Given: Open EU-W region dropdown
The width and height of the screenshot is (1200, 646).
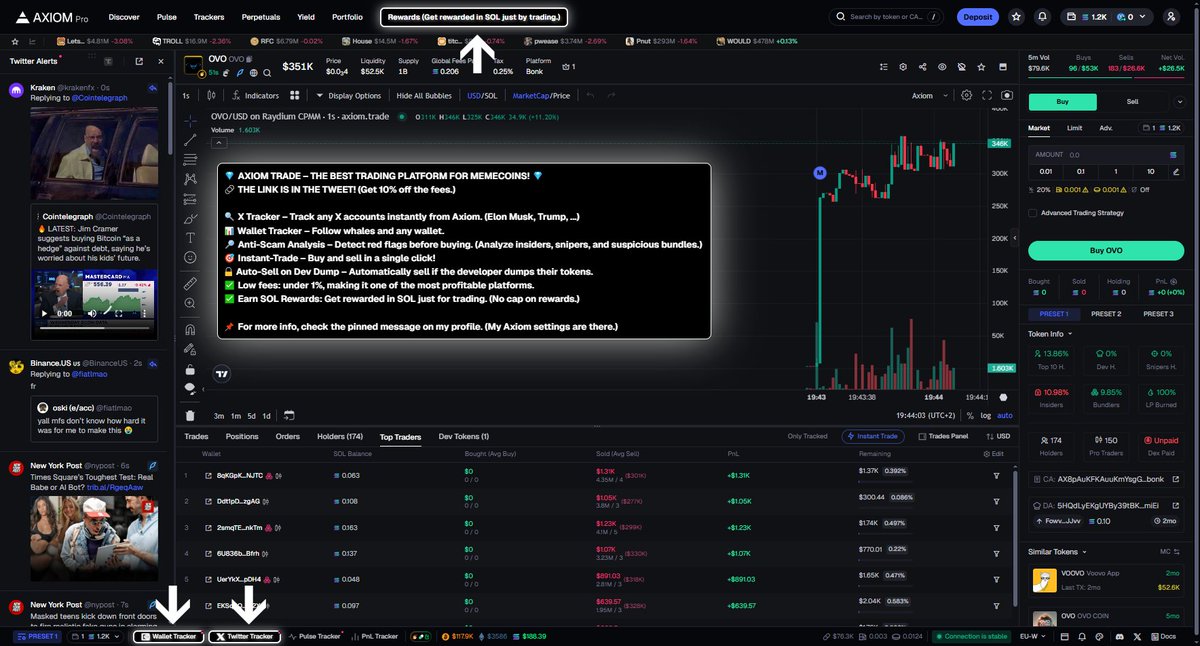Looking at the screenshot, I should pyautogui.click(x=1035, y=636).
